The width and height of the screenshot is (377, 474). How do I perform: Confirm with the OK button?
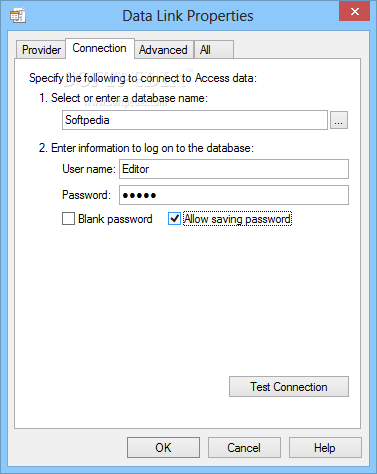coord(163,448)
